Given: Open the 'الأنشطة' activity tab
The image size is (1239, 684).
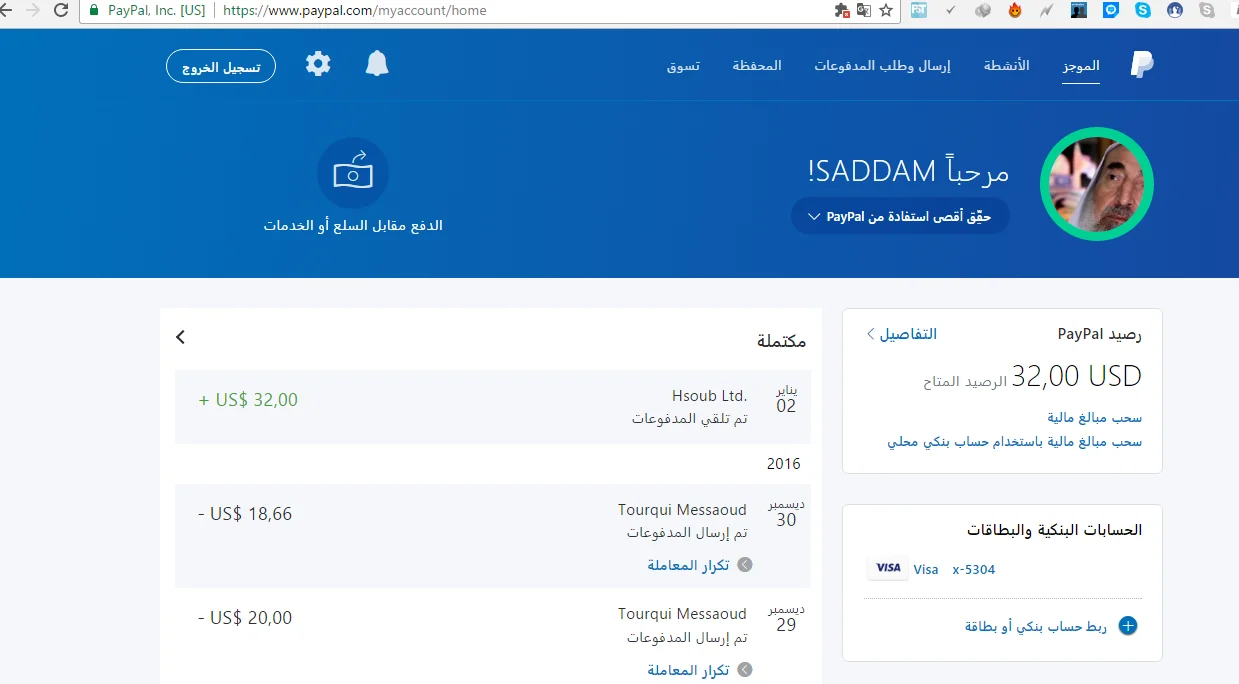Looking at the screenshot, I should (1006, 66).
